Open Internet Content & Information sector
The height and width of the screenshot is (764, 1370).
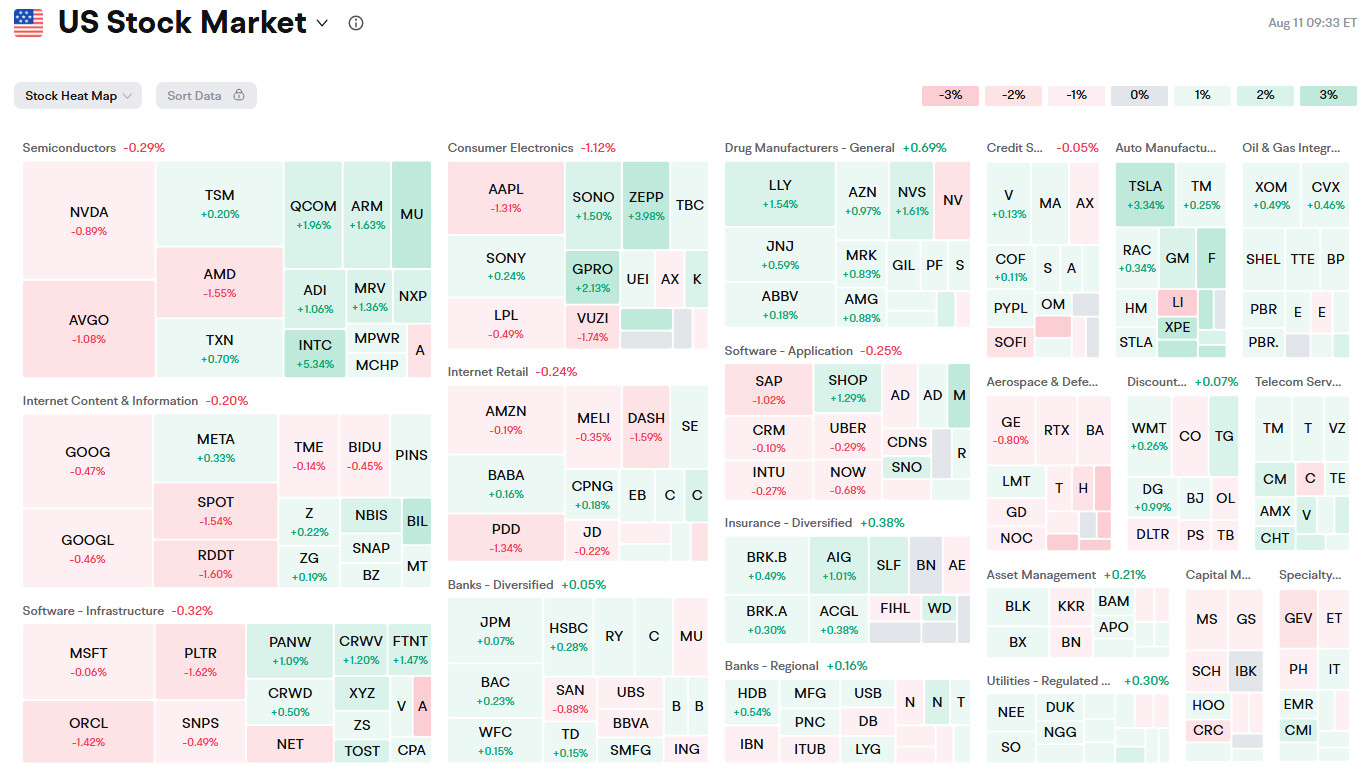(111, 401)
